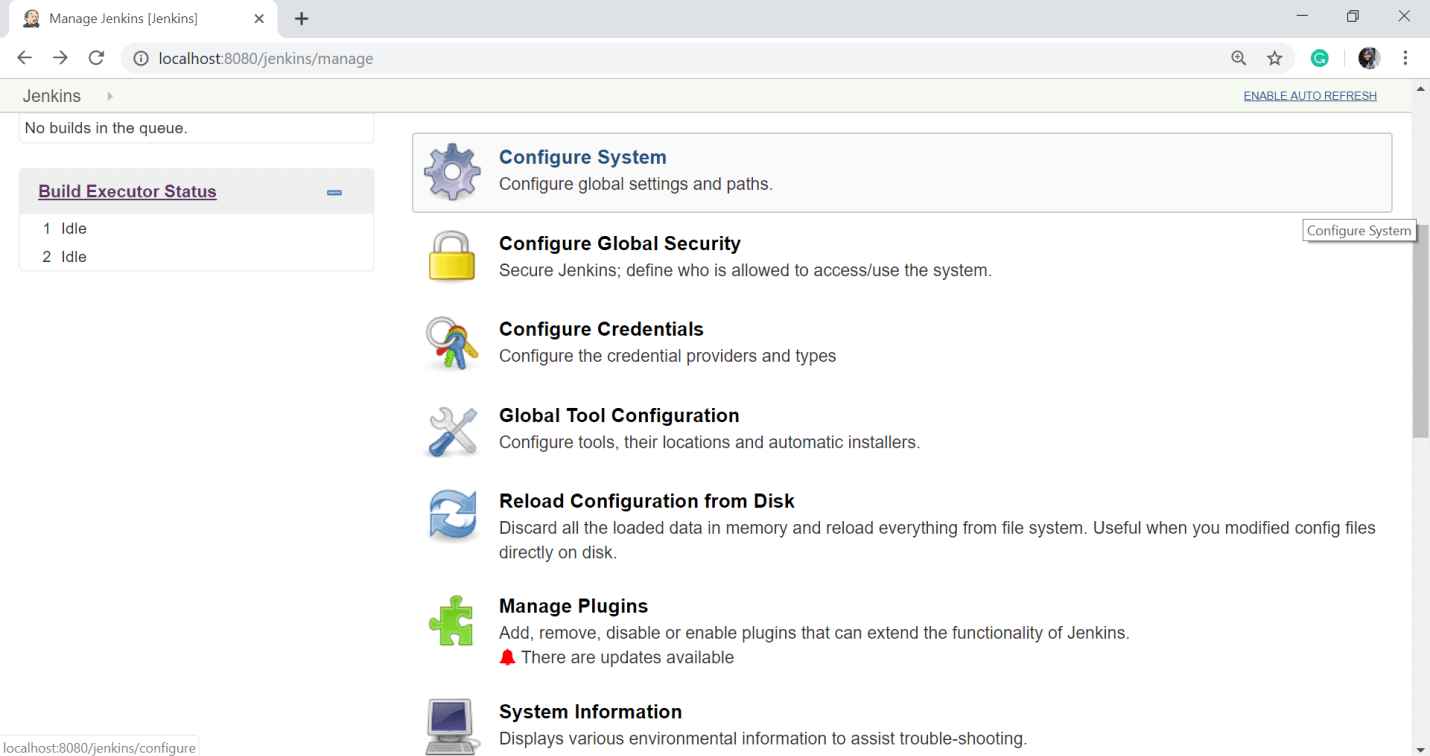Open the System Information computer icon
1430x756 pixels.
452,727
